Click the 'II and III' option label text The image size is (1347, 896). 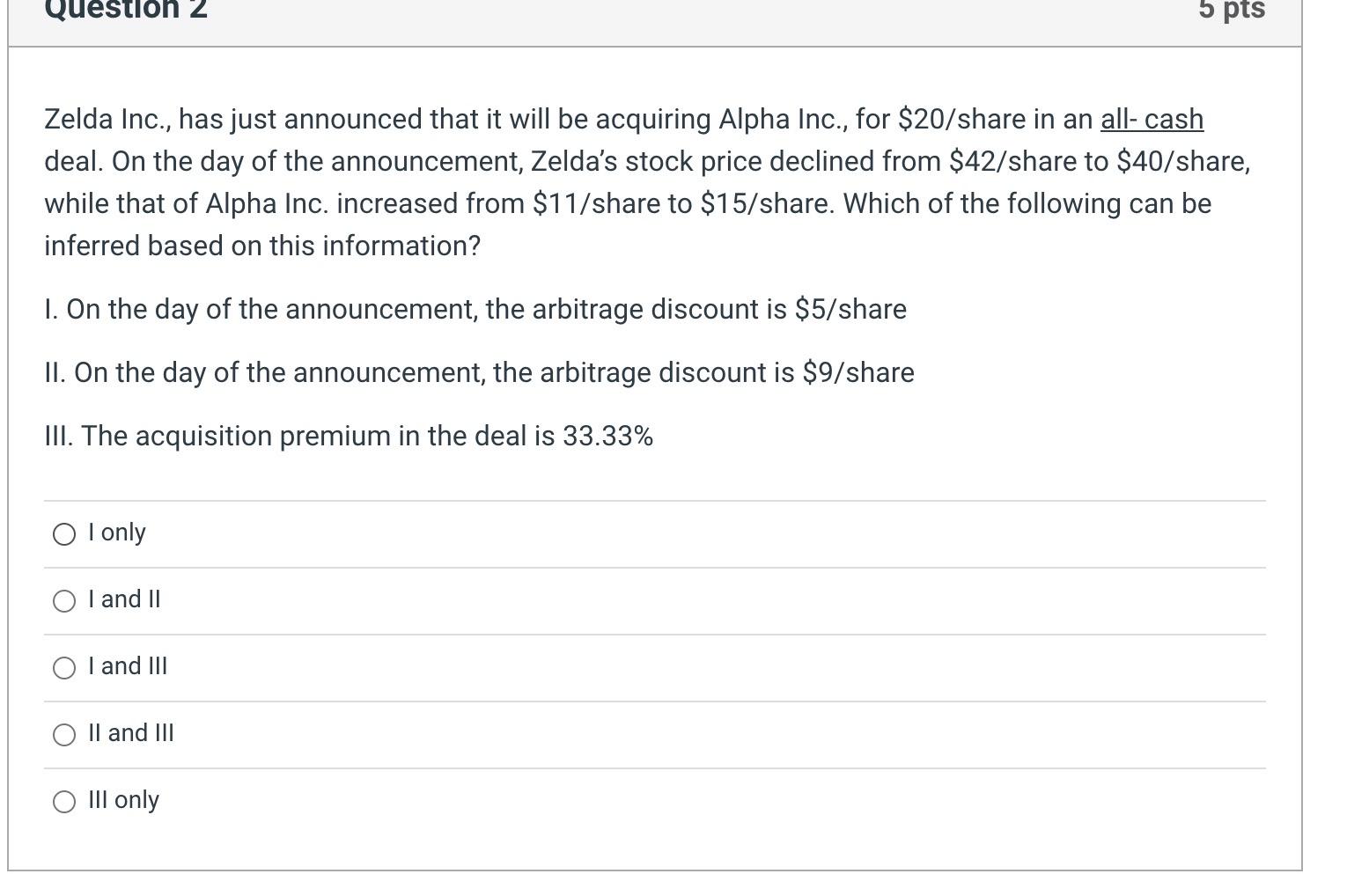click(x=132, y=733)
